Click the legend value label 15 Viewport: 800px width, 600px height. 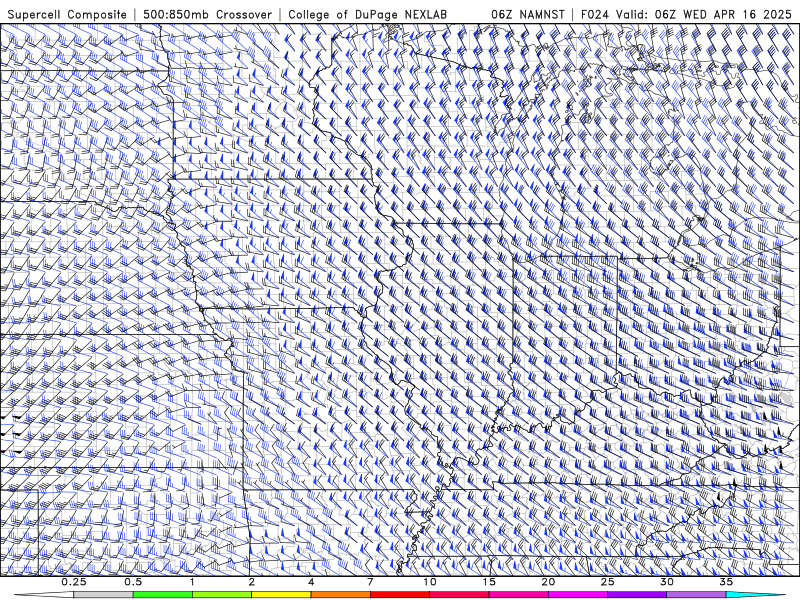tap(489, 582)
